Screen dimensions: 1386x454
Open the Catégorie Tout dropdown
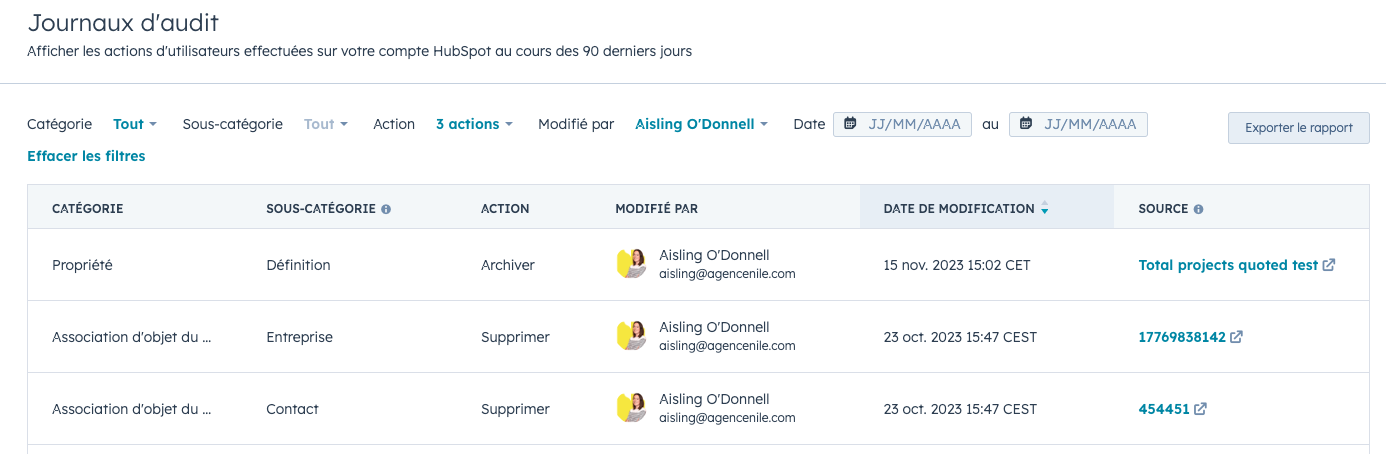tap(135, 124)
